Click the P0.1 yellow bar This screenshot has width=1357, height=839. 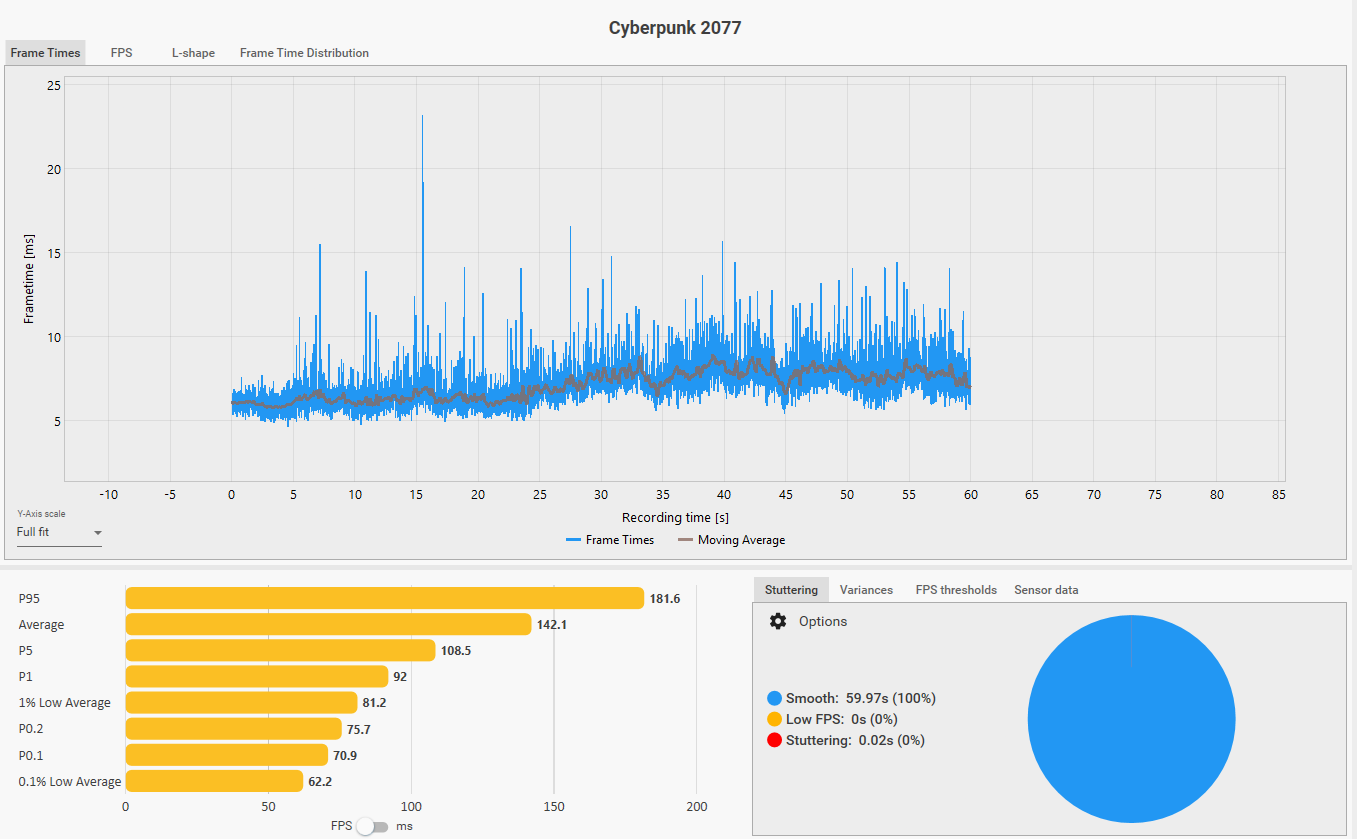click(x=227, y=754)
